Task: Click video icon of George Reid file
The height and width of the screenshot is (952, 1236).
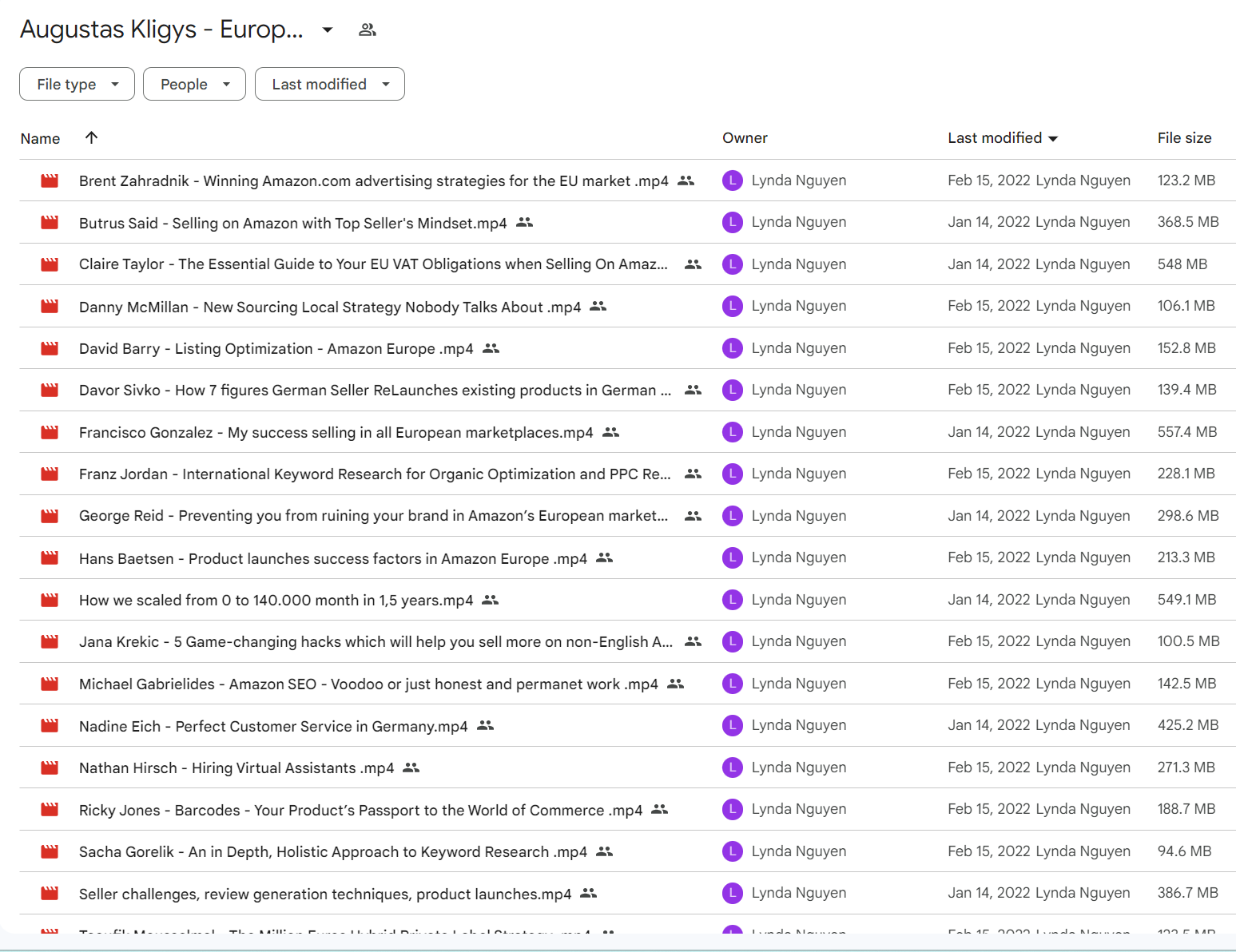Action: click(x=50, y=516)
